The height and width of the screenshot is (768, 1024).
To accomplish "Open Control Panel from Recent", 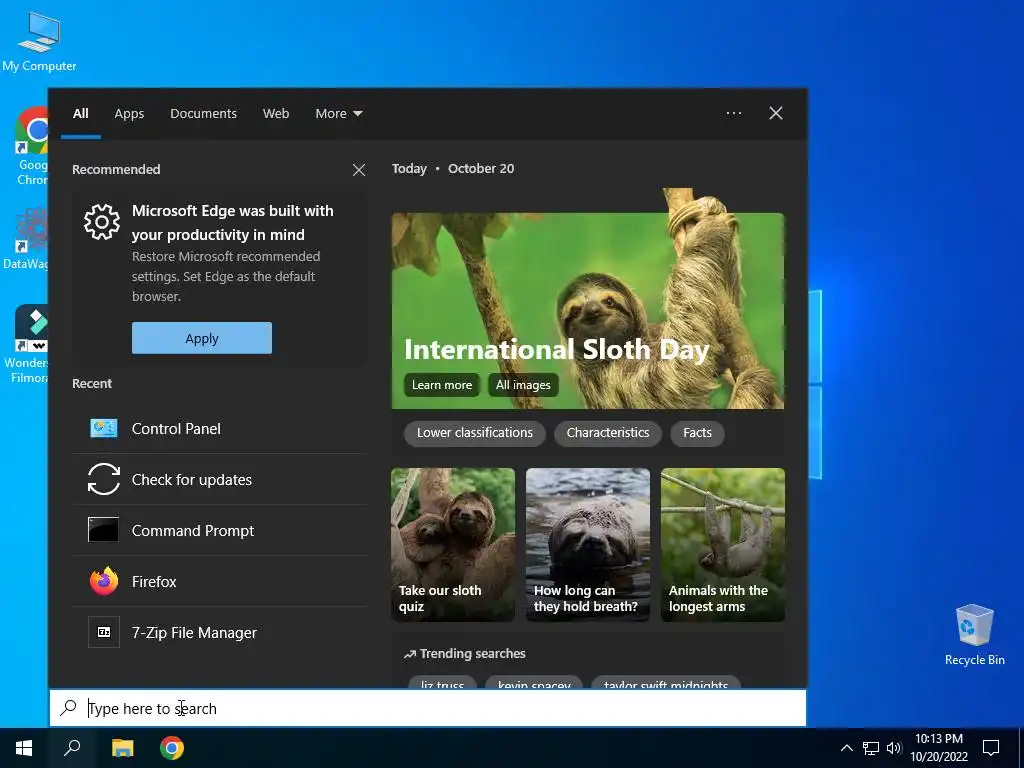I will pyautogui.click(x=220, y=428).
